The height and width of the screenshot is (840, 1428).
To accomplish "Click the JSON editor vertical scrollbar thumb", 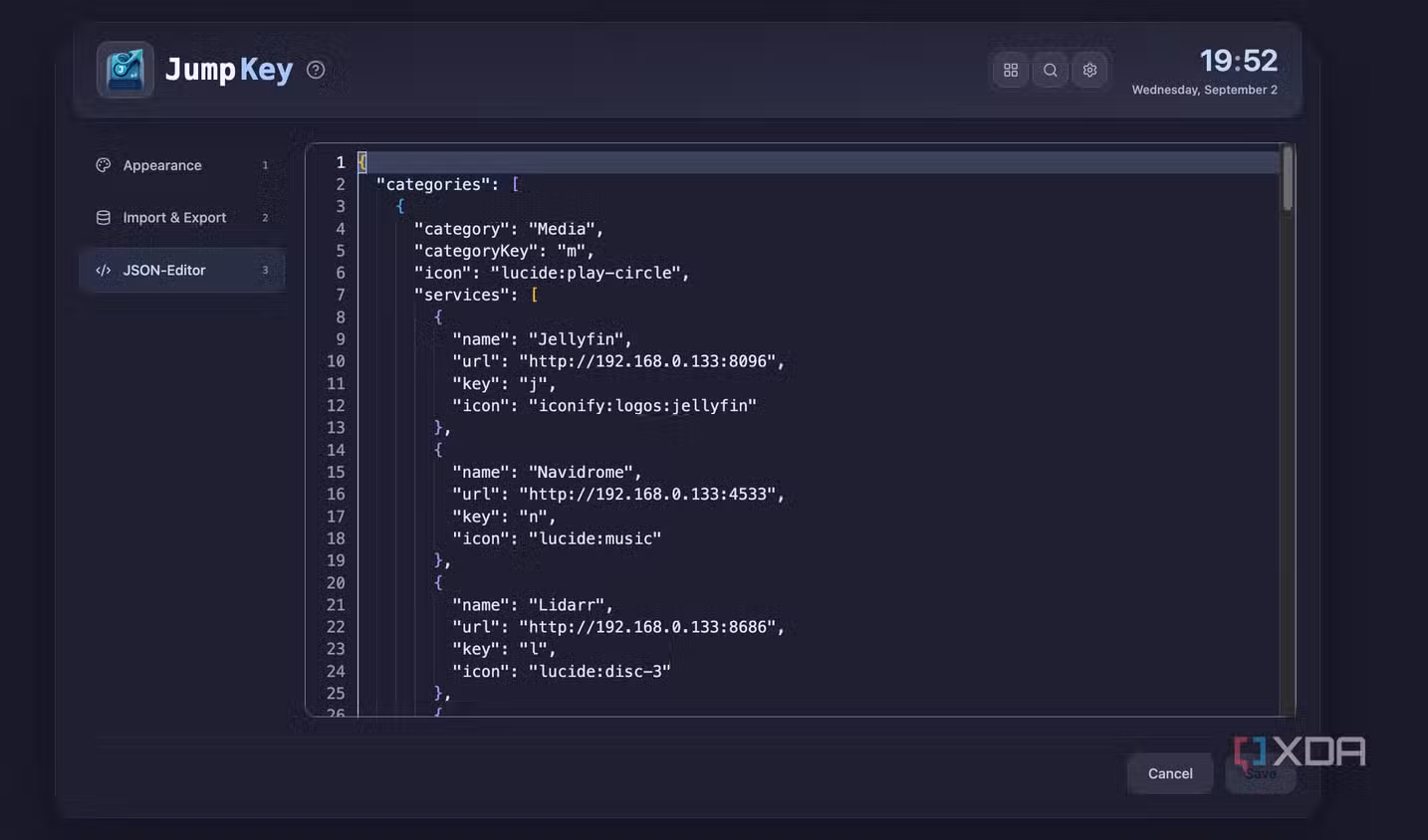I will [x=1288, y=178].
